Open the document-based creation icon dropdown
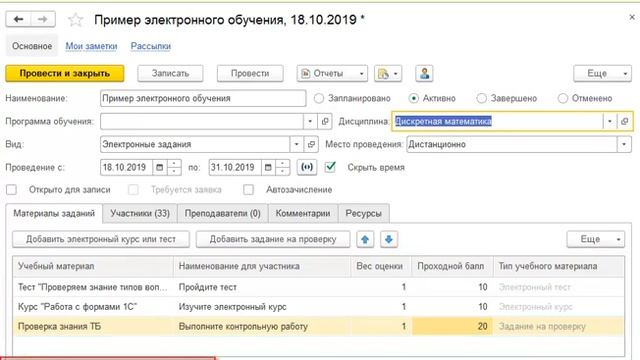This screenshot has height=360, width=640. (x=388, y=73)
